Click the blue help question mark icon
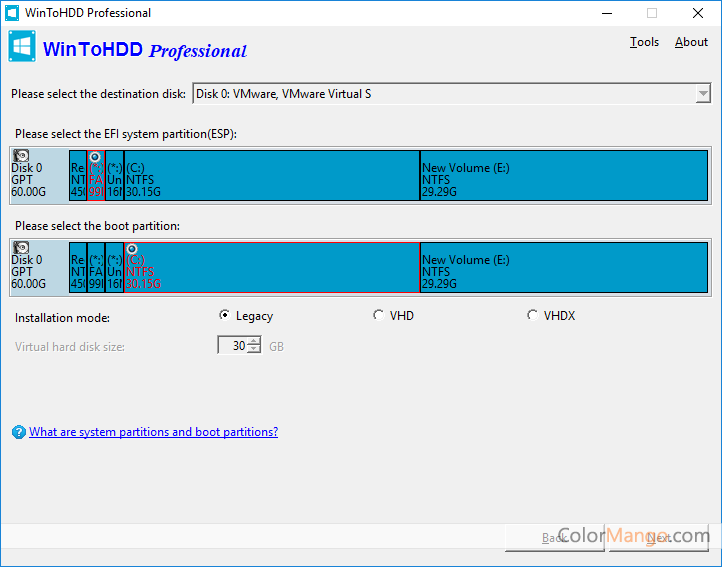The height and width of the screenshot is (567, 722). pos(18,433)
